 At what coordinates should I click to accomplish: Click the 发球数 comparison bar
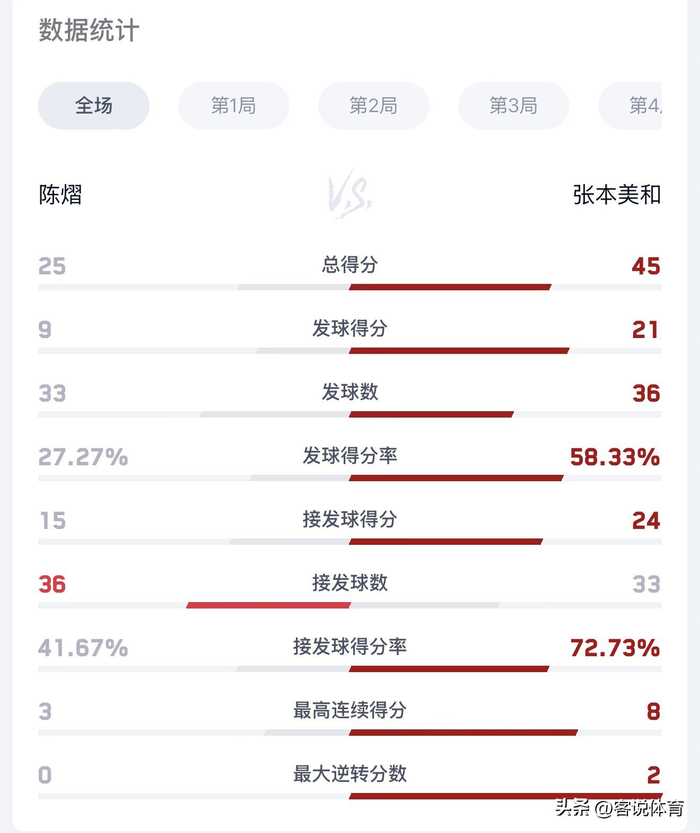350,414
